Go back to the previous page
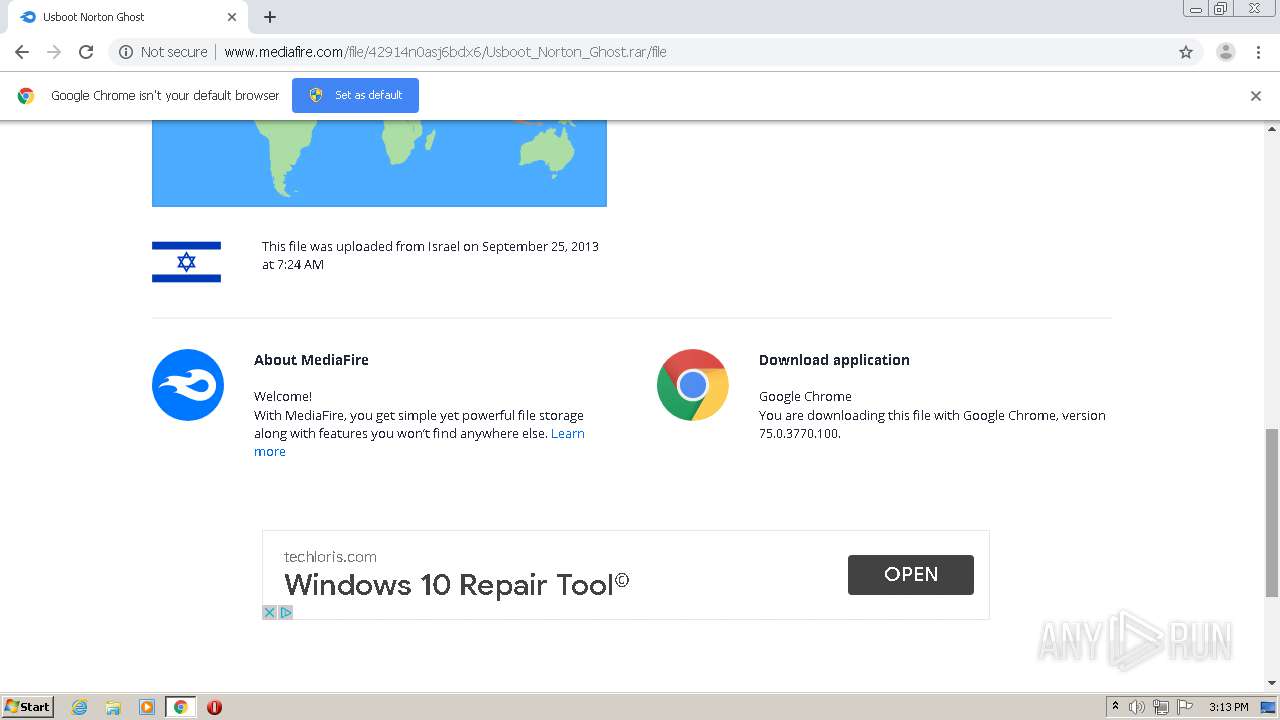The image size is (1280, 720). tap(22, 52)
